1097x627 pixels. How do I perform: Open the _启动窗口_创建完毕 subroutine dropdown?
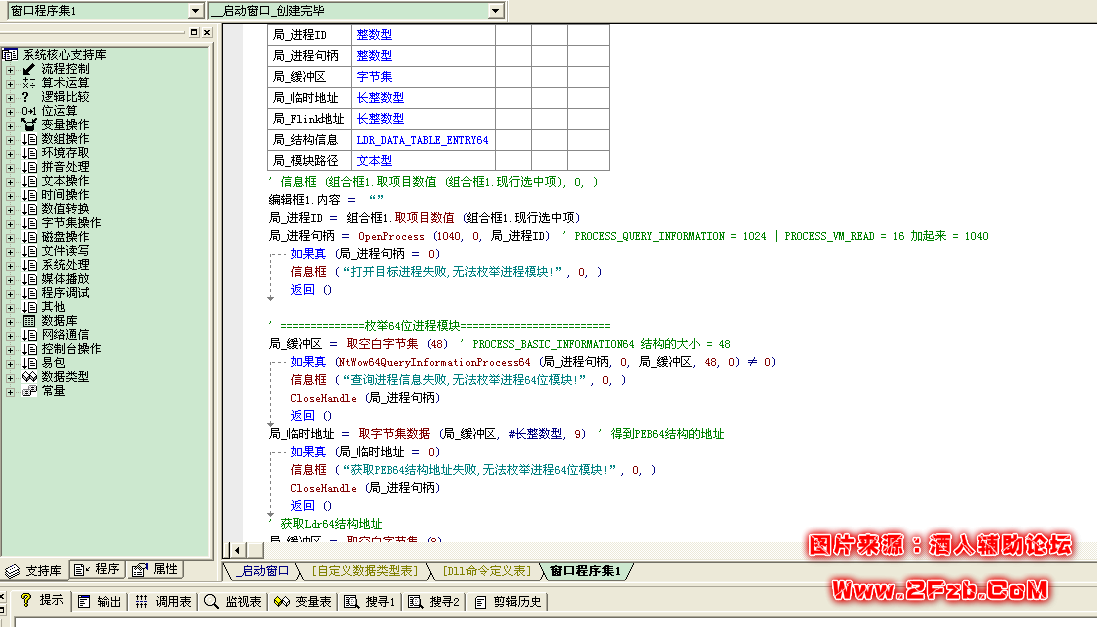[x=495, y=10]
